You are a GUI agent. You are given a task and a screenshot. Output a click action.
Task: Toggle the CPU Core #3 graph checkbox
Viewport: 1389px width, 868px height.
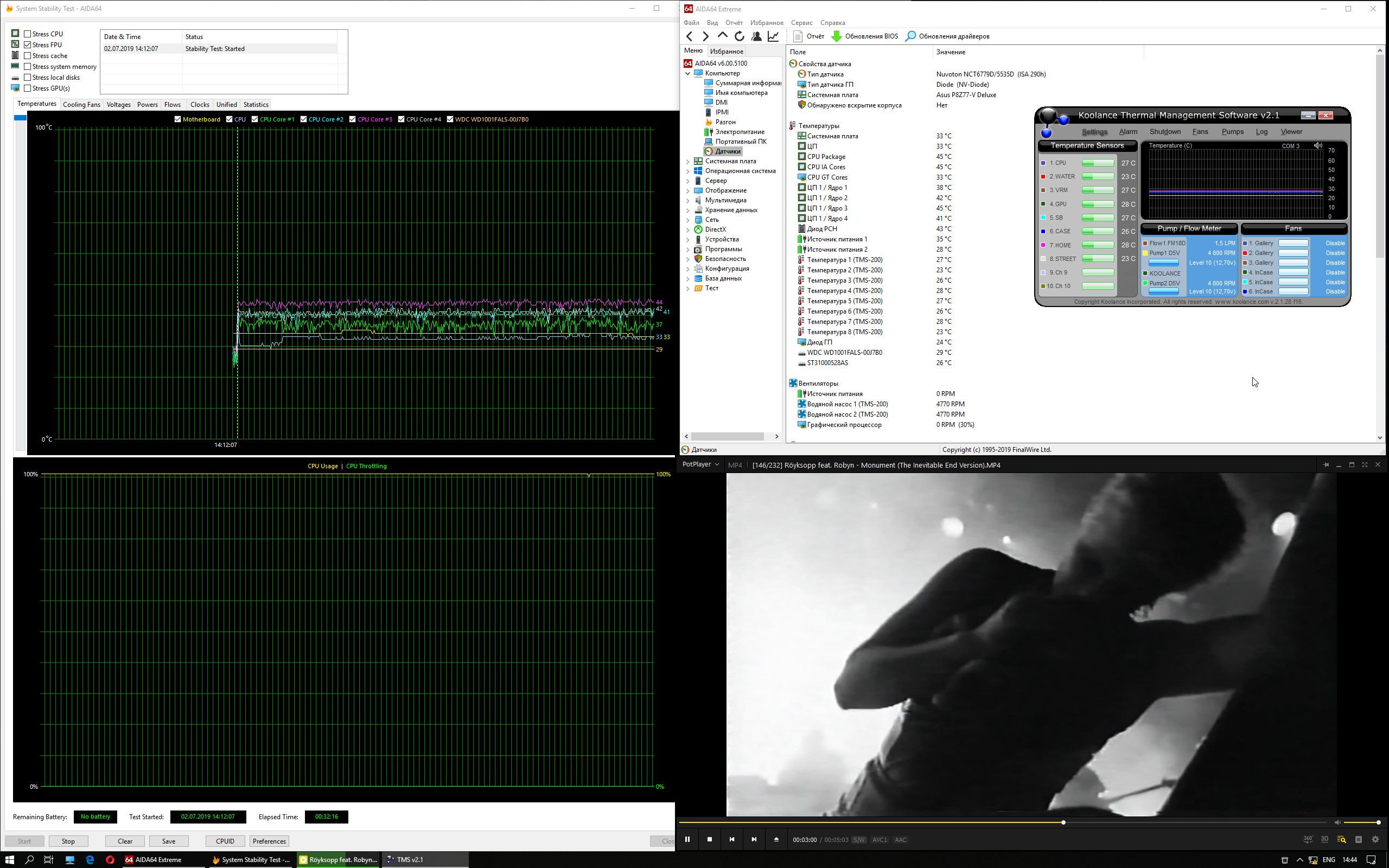click(x=353, y=119)
